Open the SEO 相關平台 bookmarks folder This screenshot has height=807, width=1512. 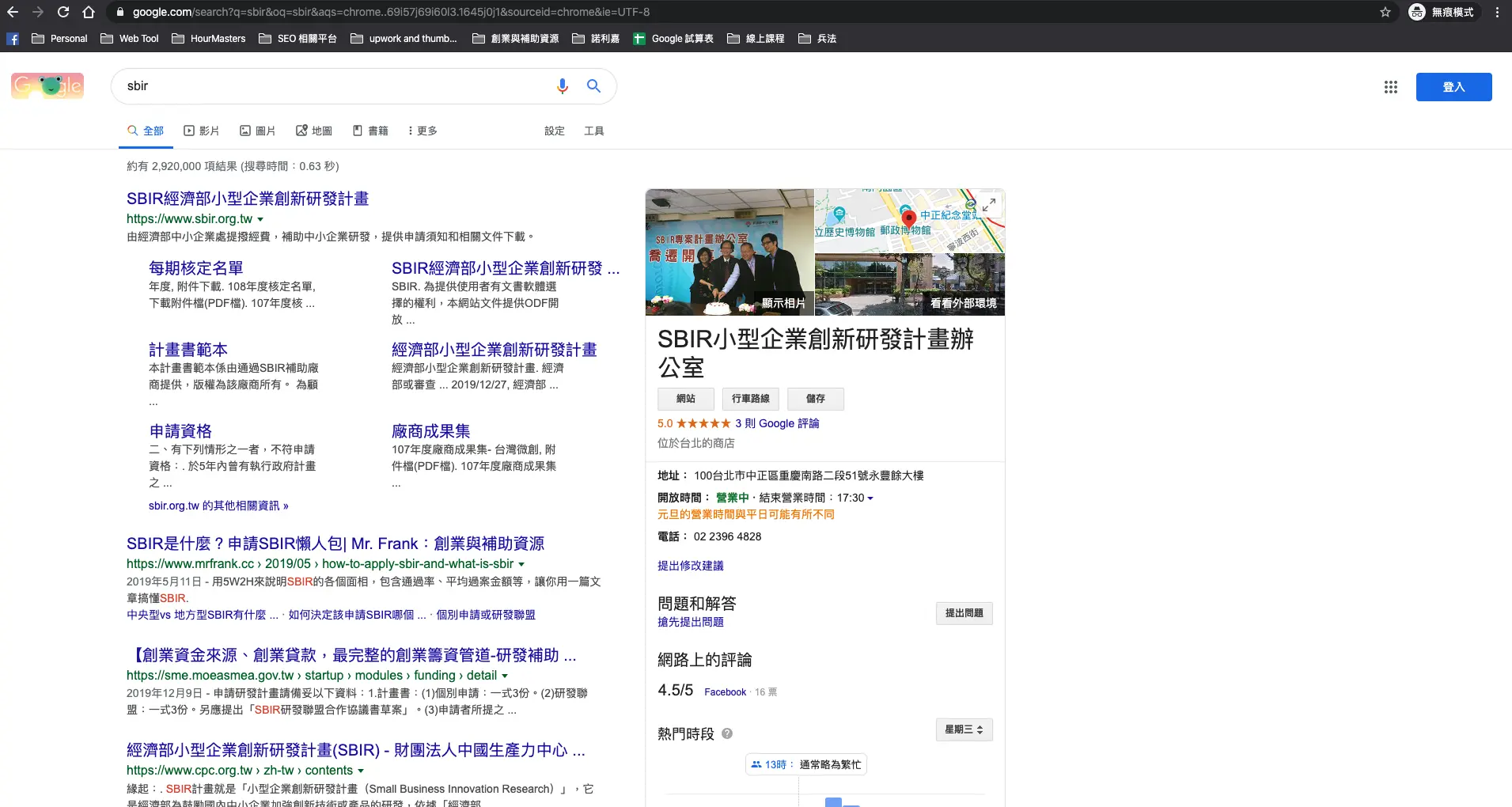tap(298, 38)
